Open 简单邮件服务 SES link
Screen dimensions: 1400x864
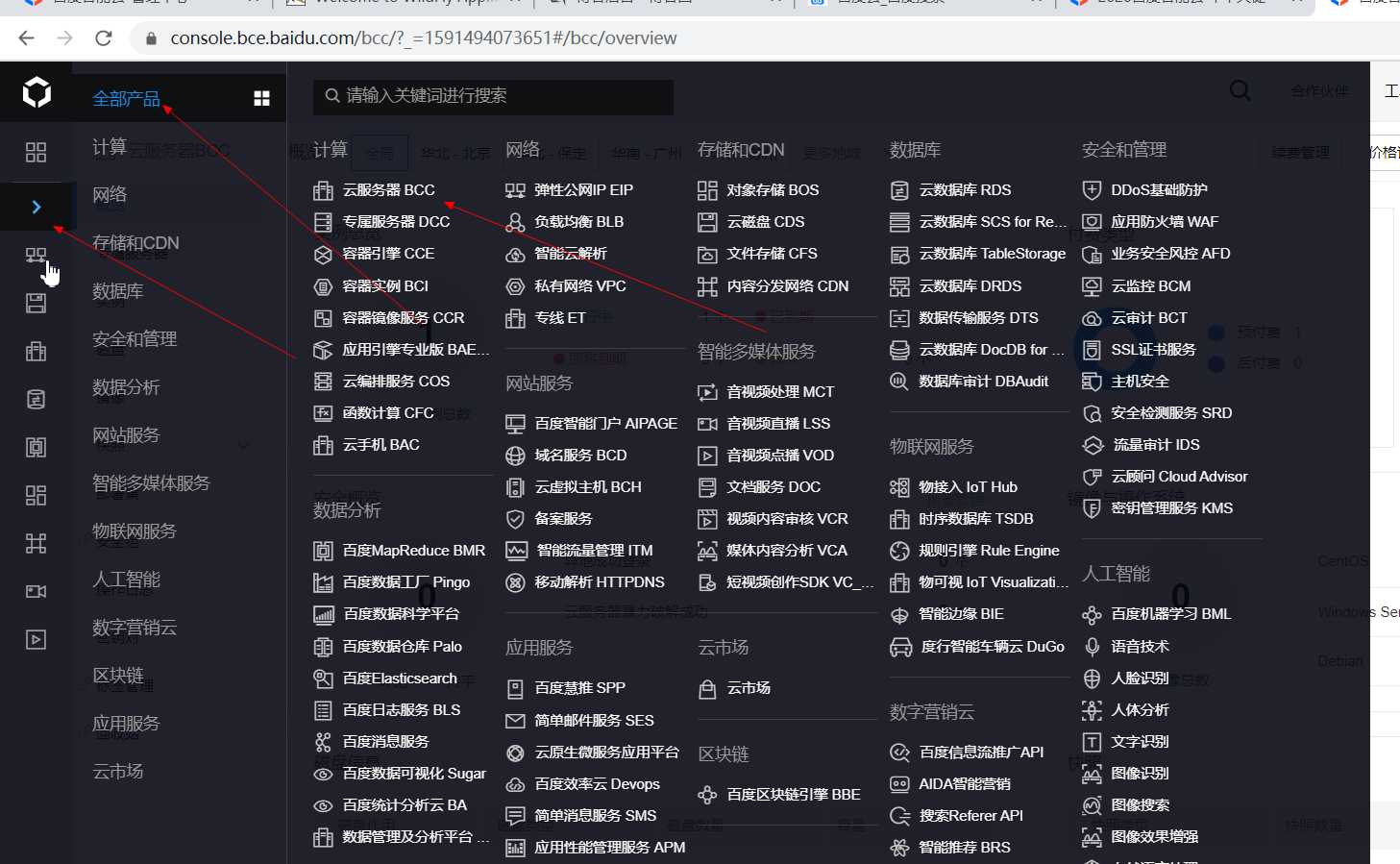594,721
